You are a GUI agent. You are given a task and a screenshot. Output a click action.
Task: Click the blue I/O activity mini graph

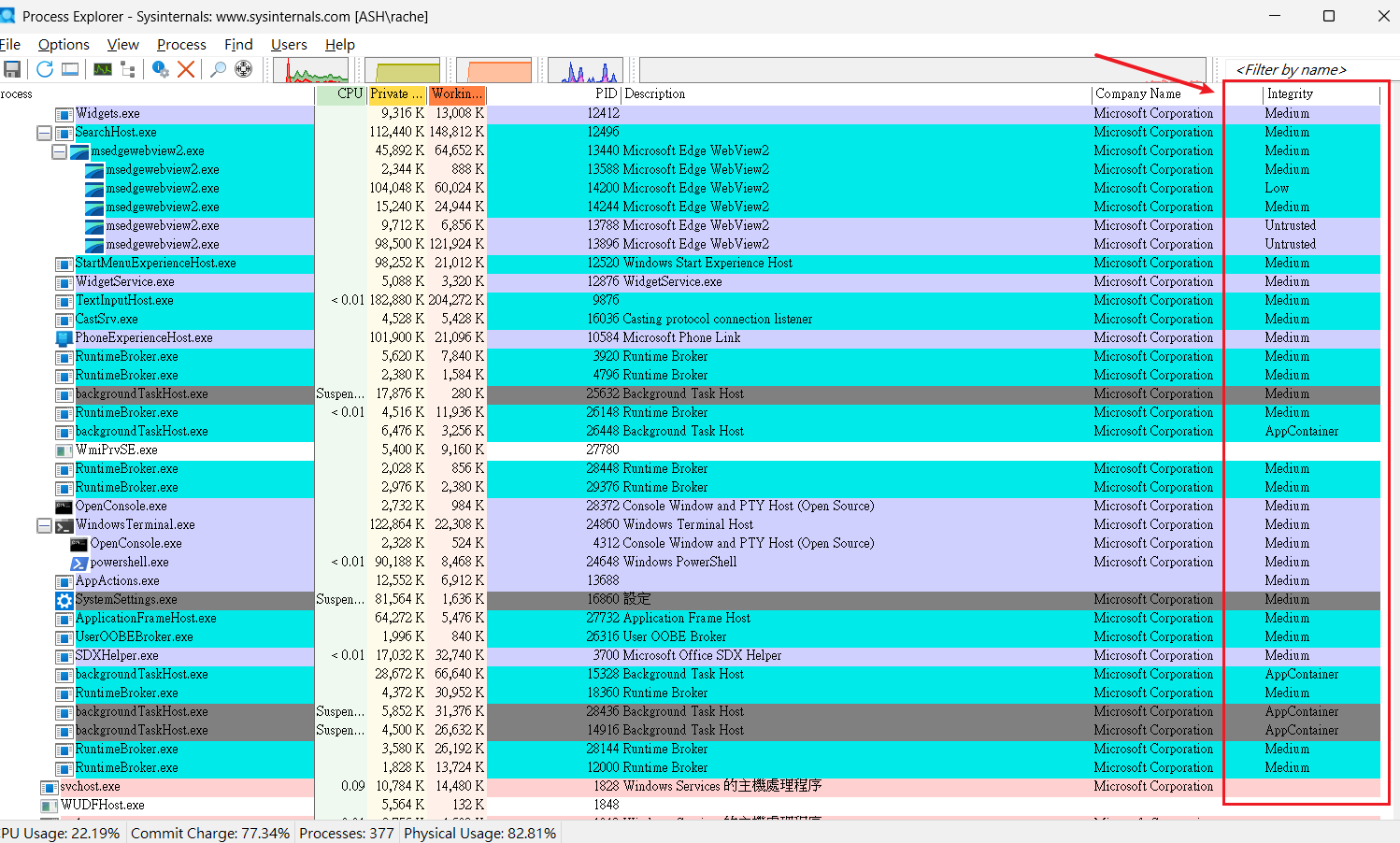click(585, 70)
